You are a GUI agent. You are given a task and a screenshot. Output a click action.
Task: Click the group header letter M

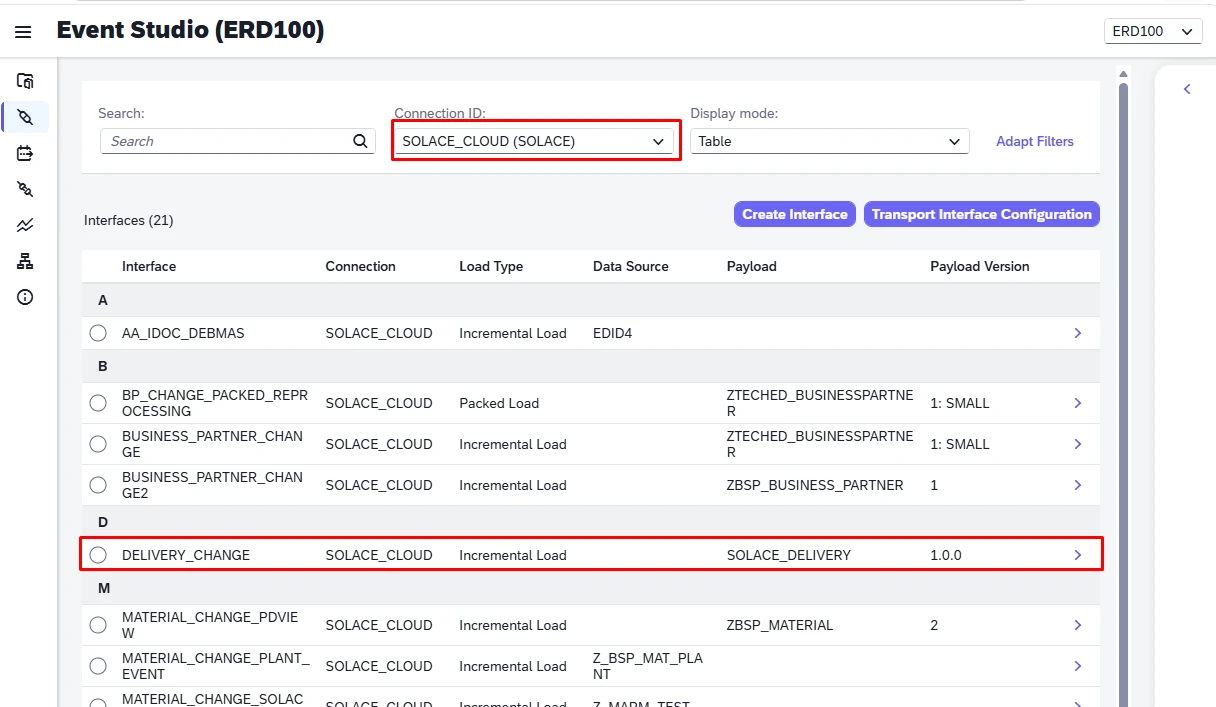pos(104,588)
